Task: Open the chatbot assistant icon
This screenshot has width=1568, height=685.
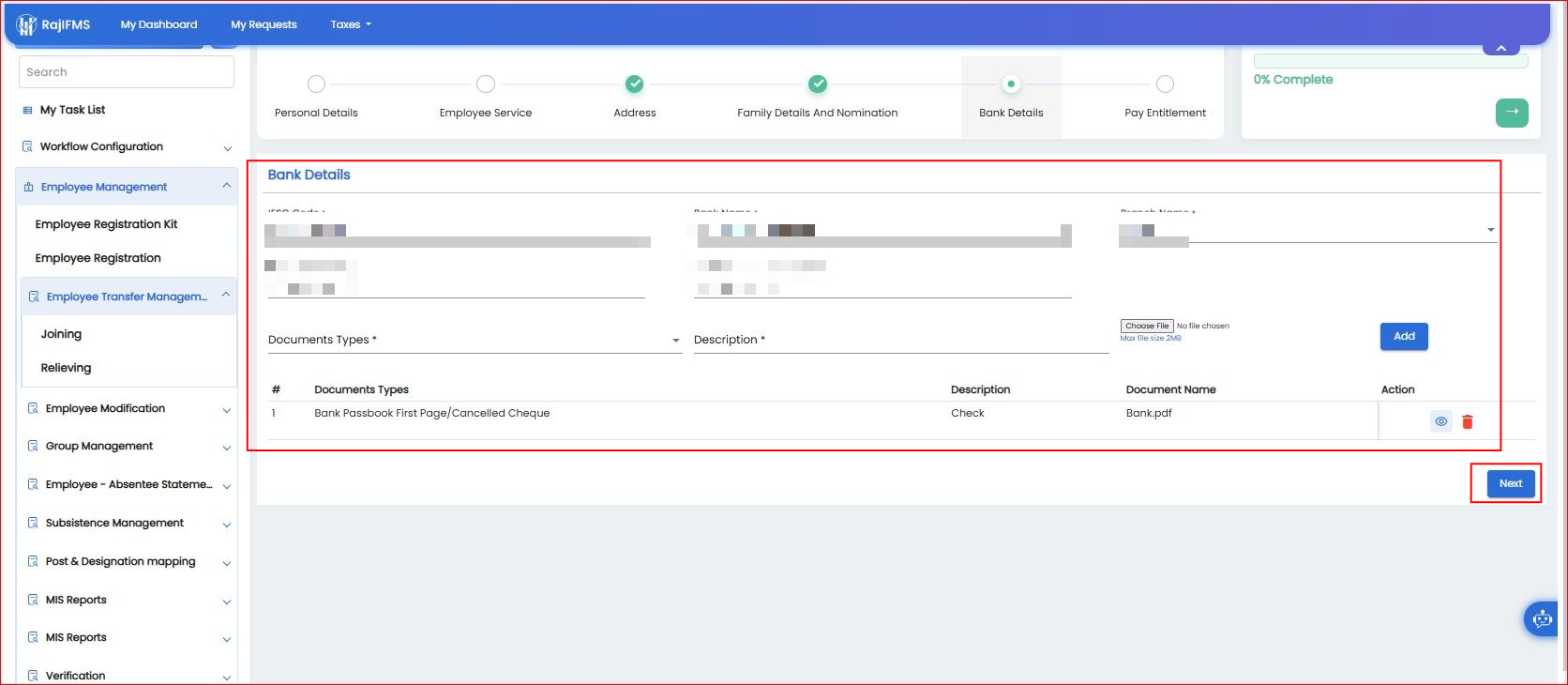Action: [x=1542, y=619]
